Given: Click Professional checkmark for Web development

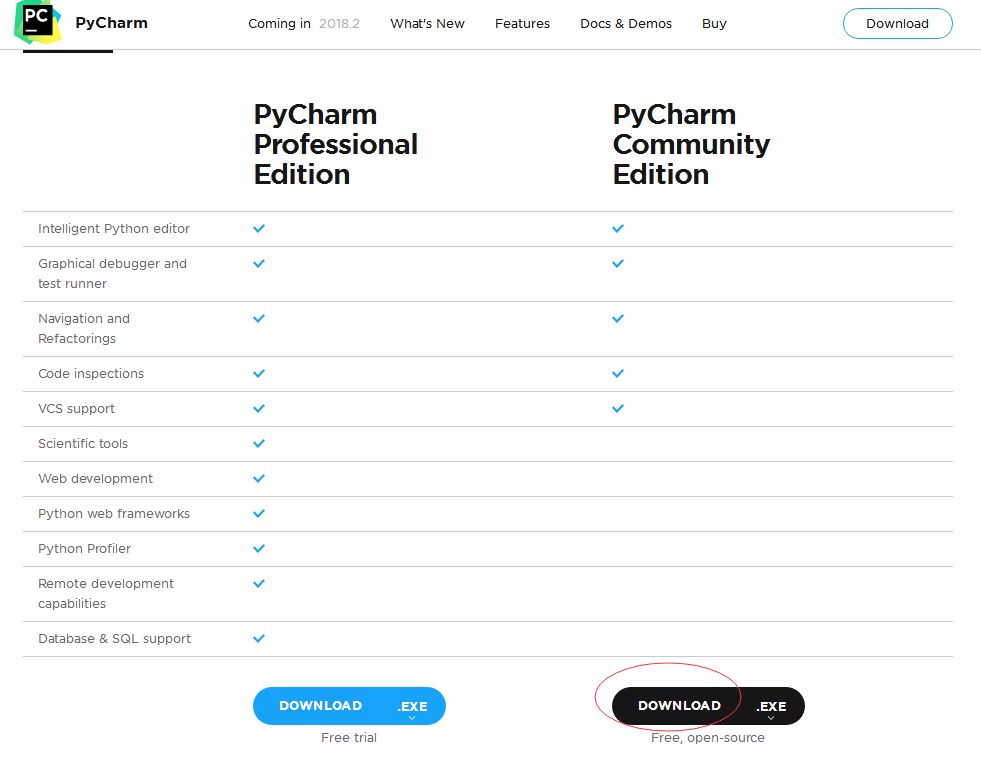Looking at the screenshot, I should pos(259,478).
